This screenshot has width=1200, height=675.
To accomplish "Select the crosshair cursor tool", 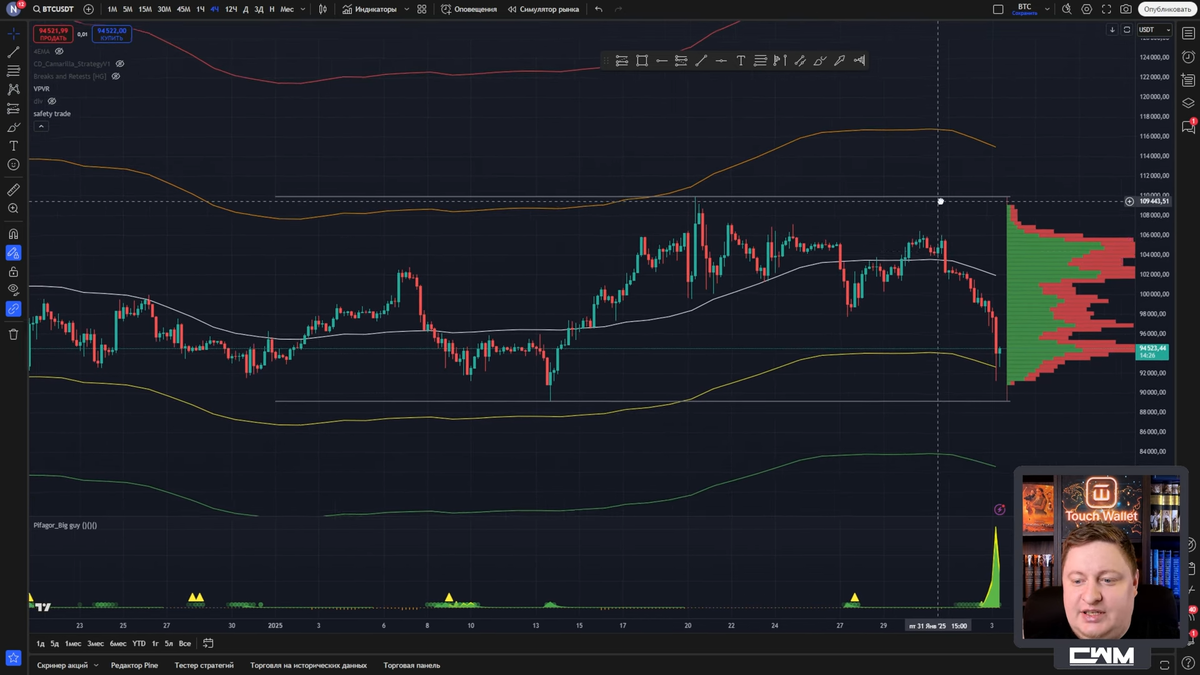I will tap(14, 33).
